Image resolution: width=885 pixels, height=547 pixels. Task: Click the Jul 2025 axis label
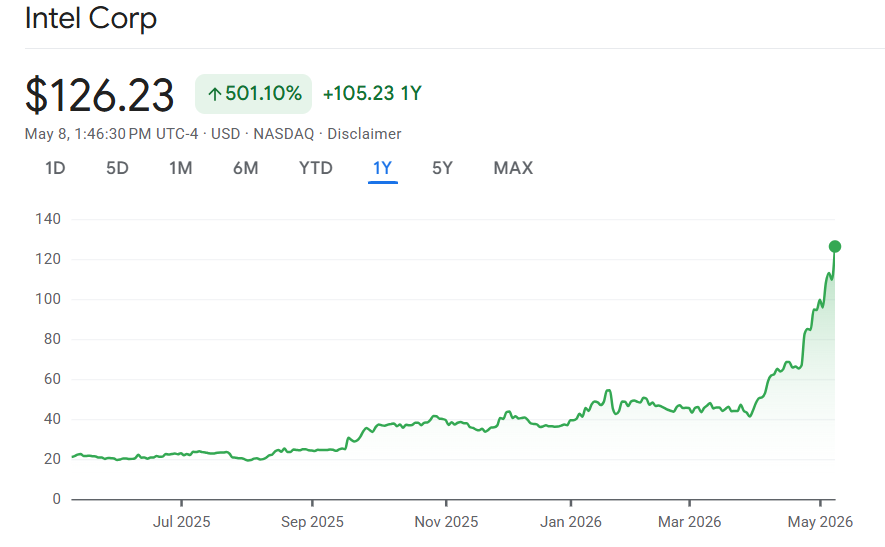[181, 522]
